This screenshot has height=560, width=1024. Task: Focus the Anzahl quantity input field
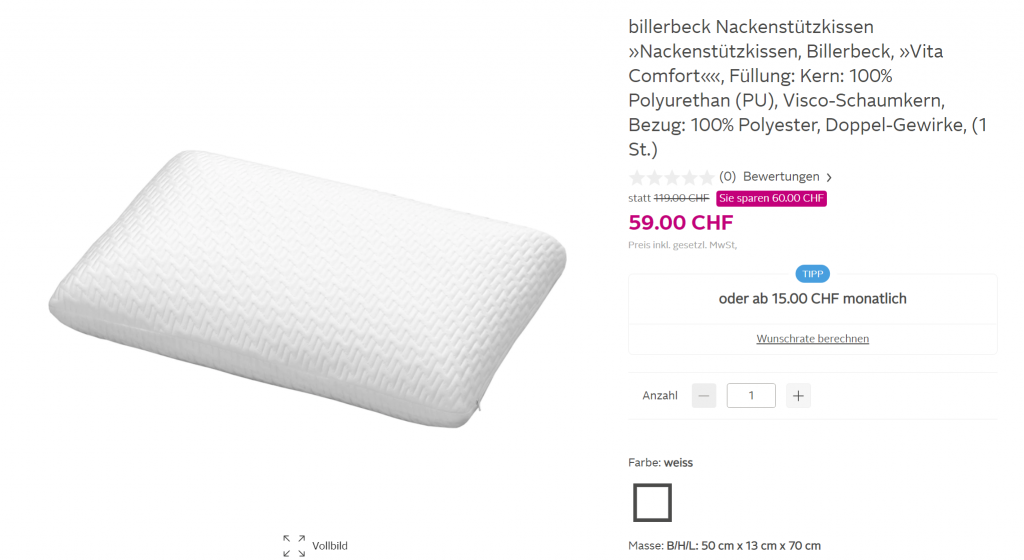click(x=751, y=396)
